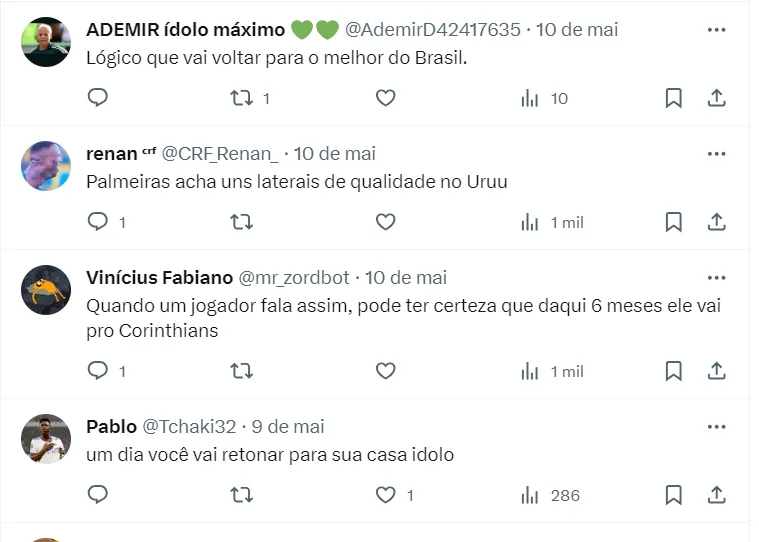
Task: Unlike Pablo's tweet with one like
Action: (x=385, y=495)
